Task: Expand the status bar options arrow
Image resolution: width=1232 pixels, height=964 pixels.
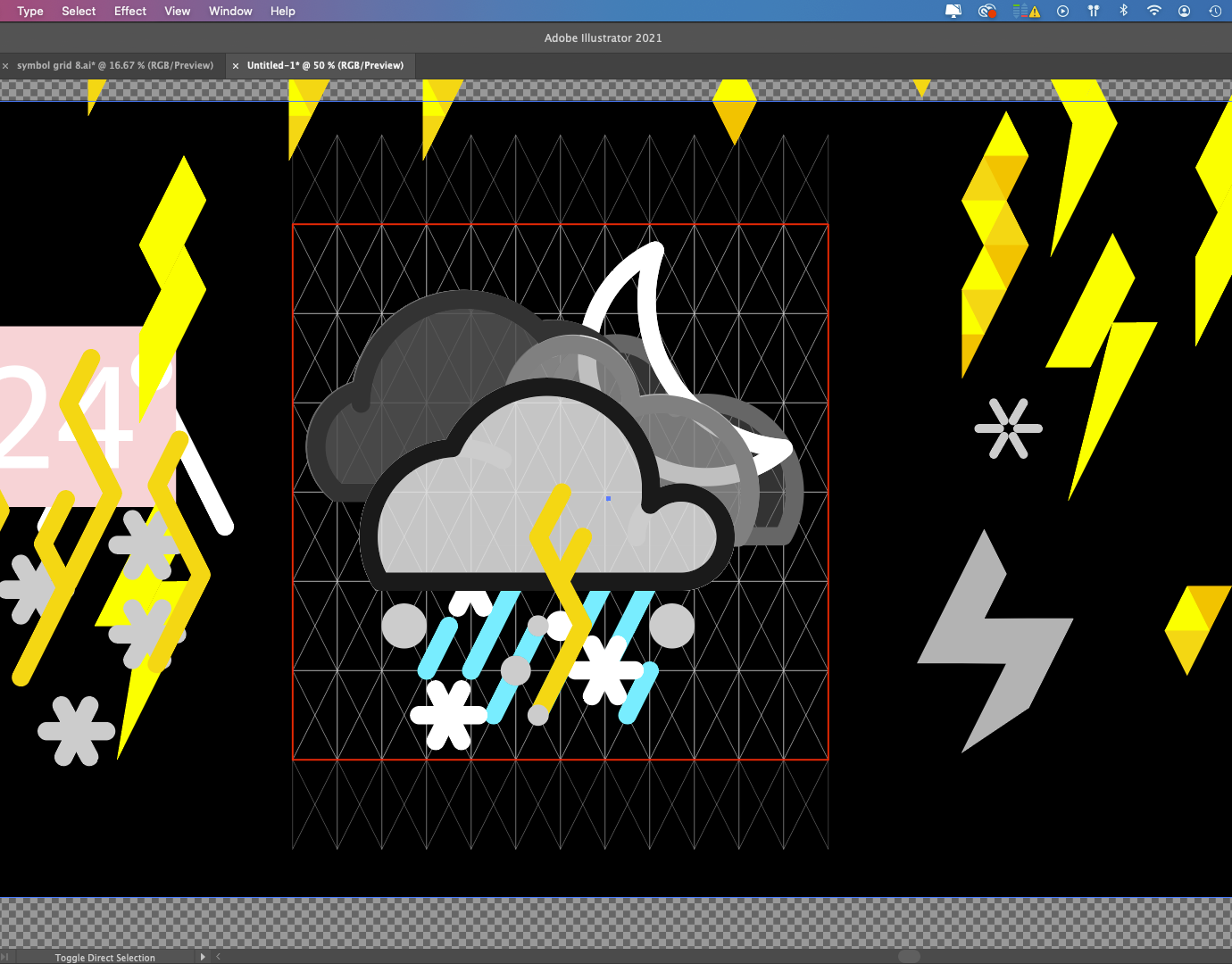Action: coord(203,957)
